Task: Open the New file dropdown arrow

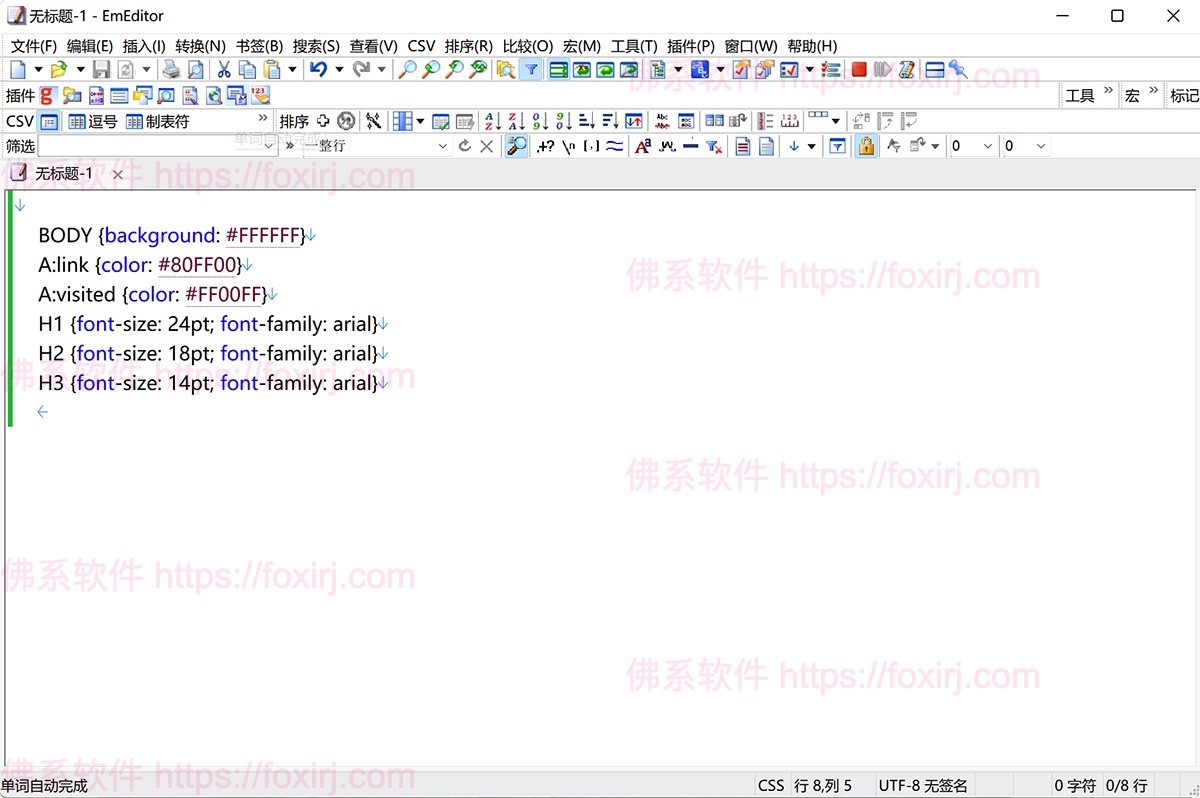Action: (38, 69)
